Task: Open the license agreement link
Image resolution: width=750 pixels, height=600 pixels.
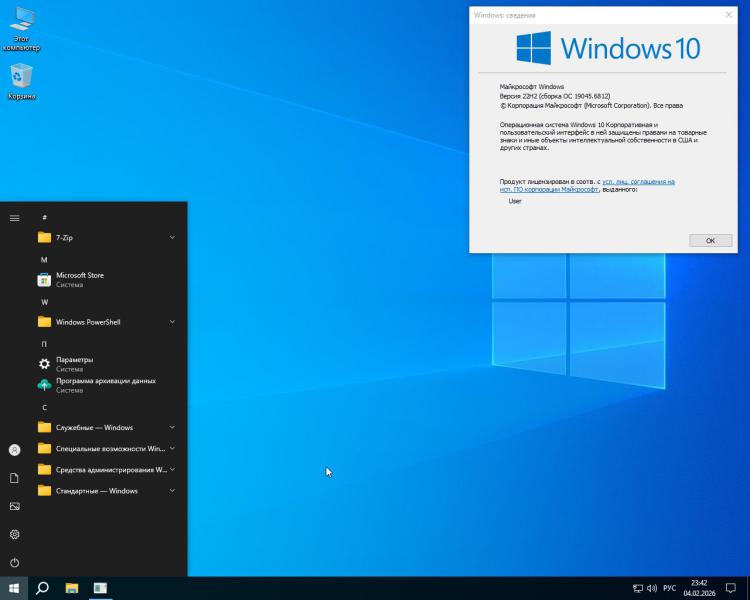Action: coord(638,182)
